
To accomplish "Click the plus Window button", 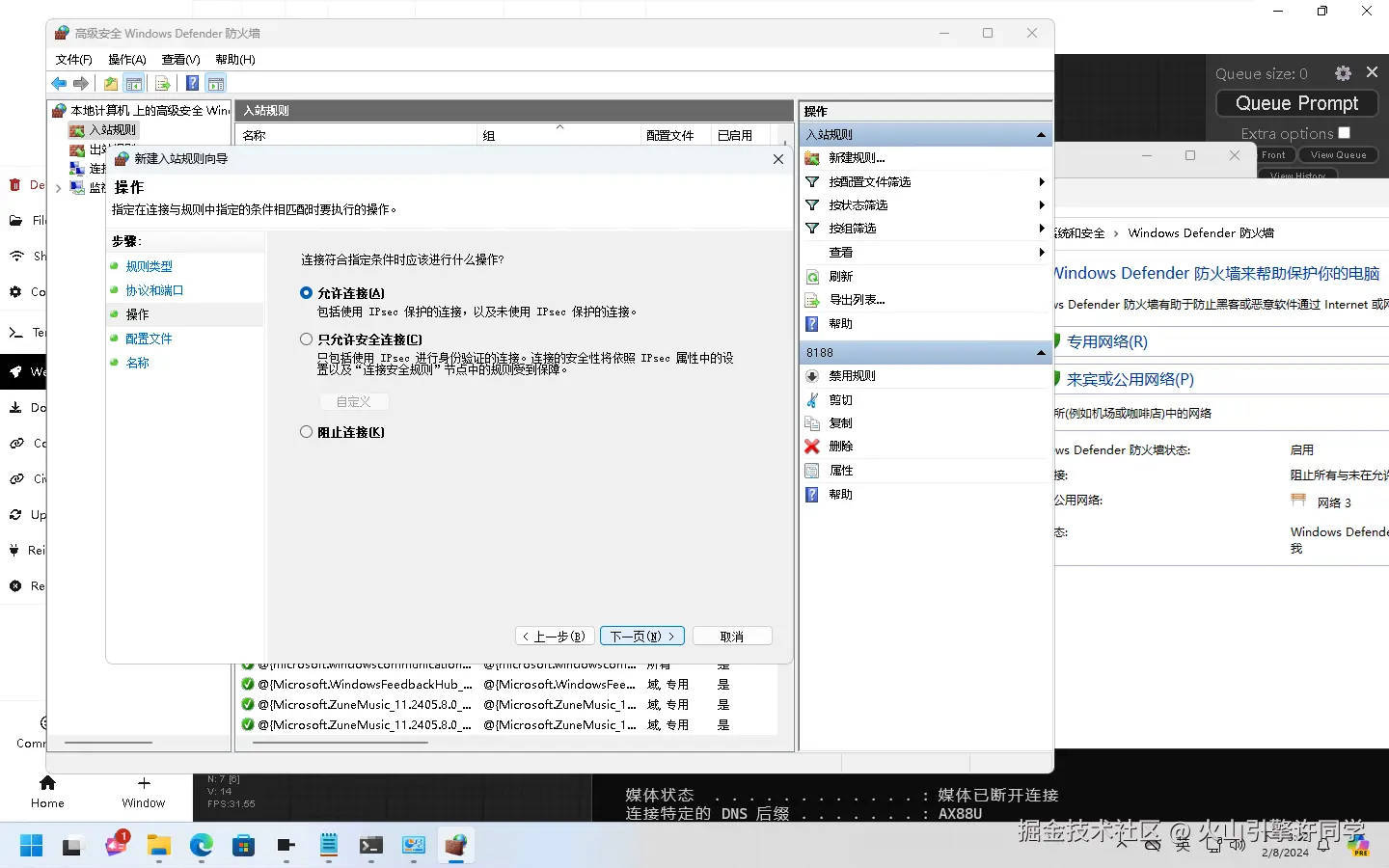I will pyautogui.click(x=144, y=792).
